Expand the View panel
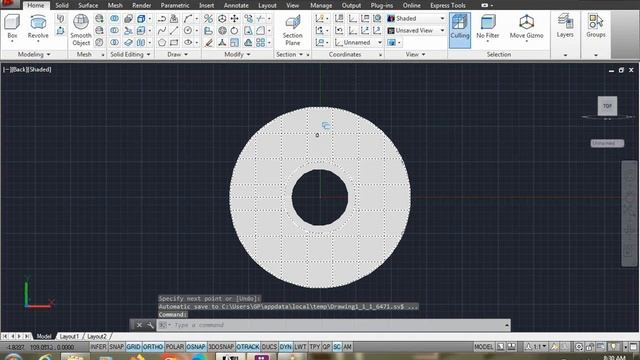 click(416, 54)
